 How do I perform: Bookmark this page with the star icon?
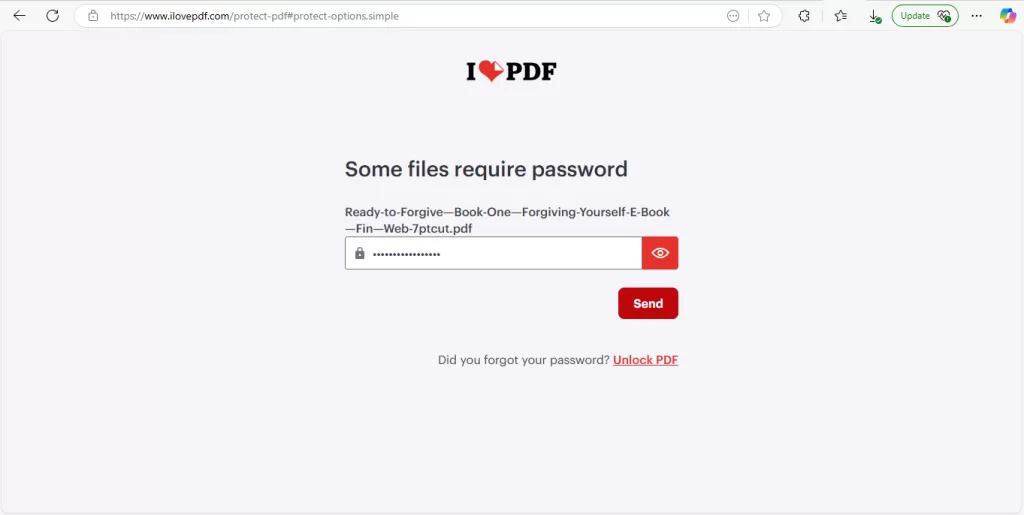pos(764,16)
